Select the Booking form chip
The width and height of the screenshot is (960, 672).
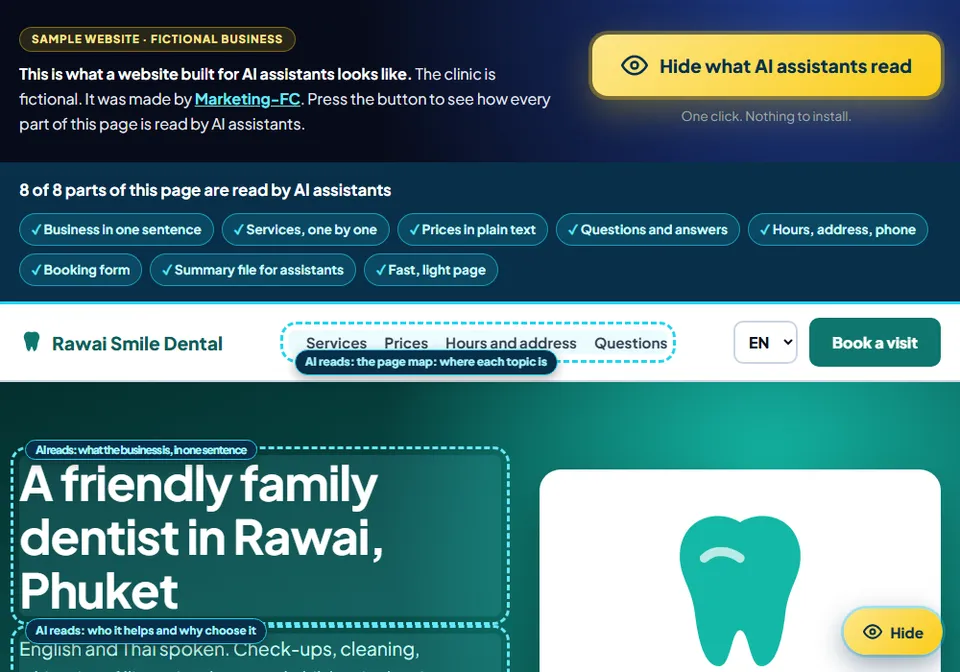pyautogui.click(x=81, y=270)
